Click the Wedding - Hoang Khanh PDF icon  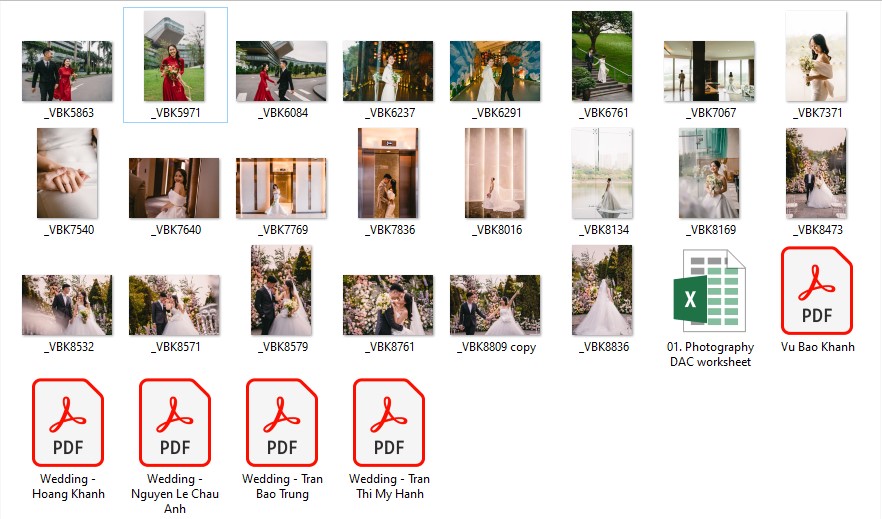(x=68, y=422)
